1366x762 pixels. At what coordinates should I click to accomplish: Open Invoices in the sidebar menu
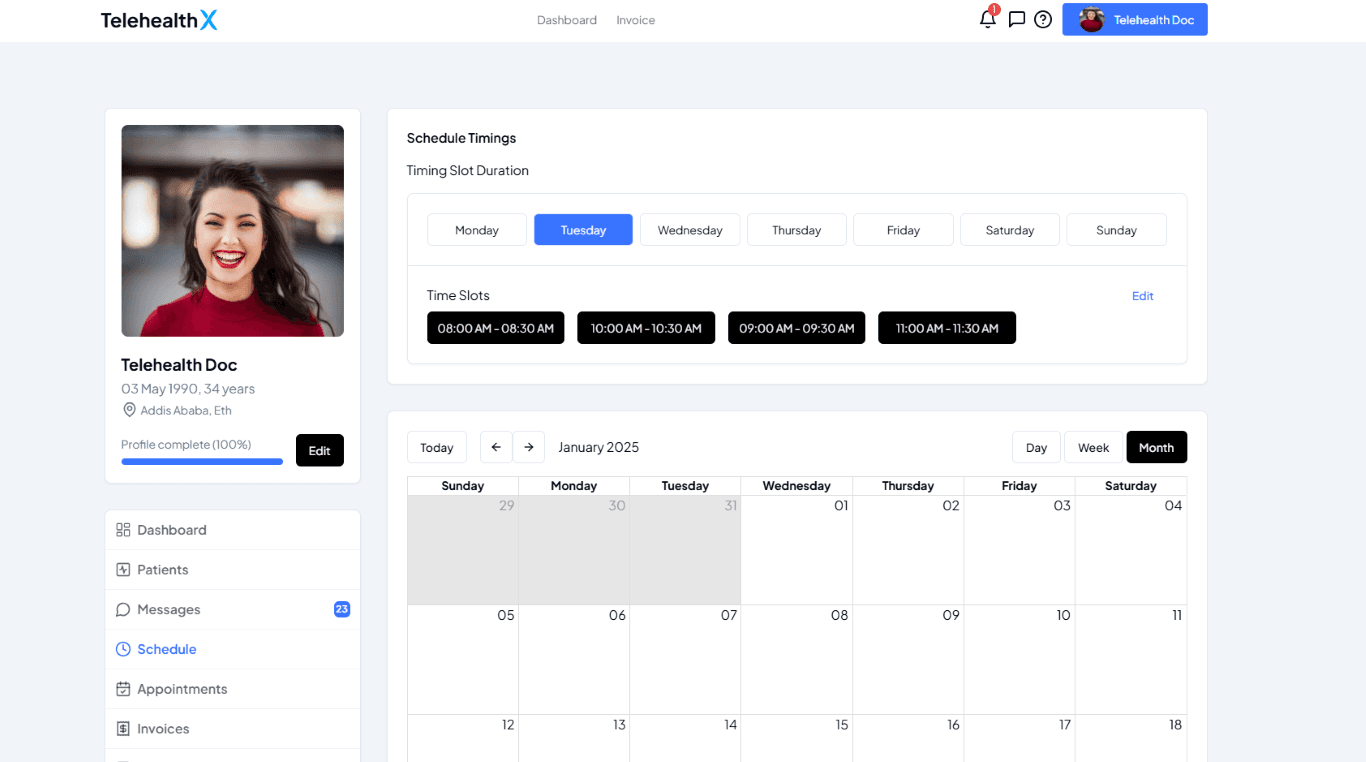(x=232, y=729)
